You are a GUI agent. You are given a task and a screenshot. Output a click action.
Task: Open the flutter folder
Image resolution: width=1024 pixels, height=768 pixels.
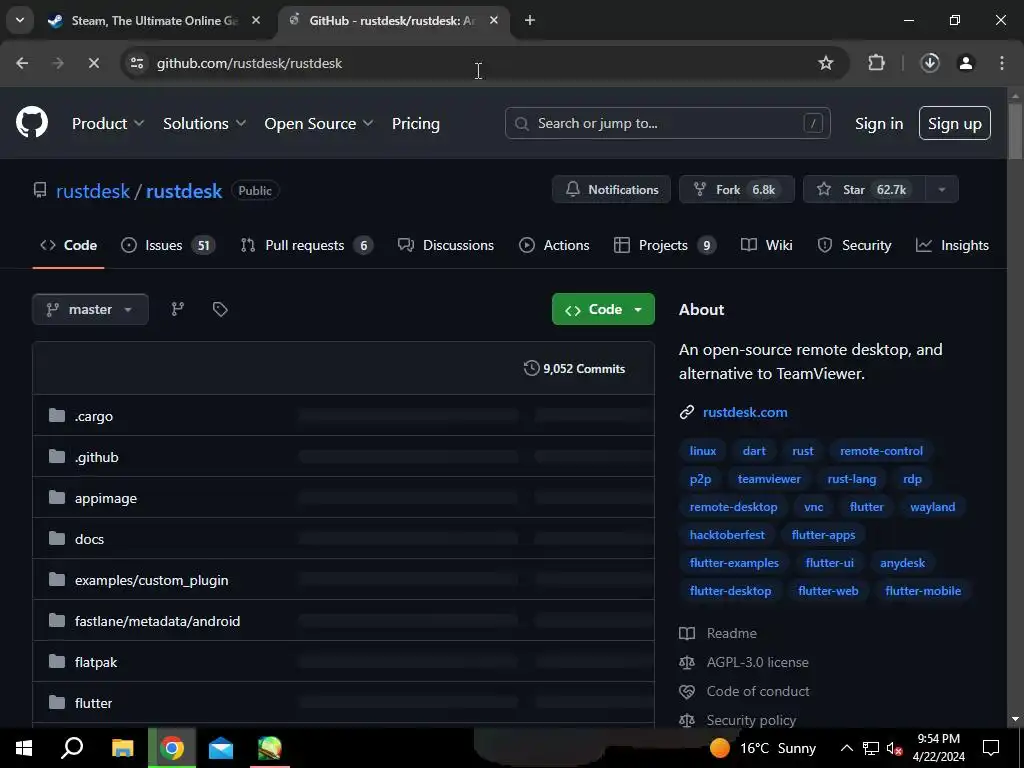point(93,703)
